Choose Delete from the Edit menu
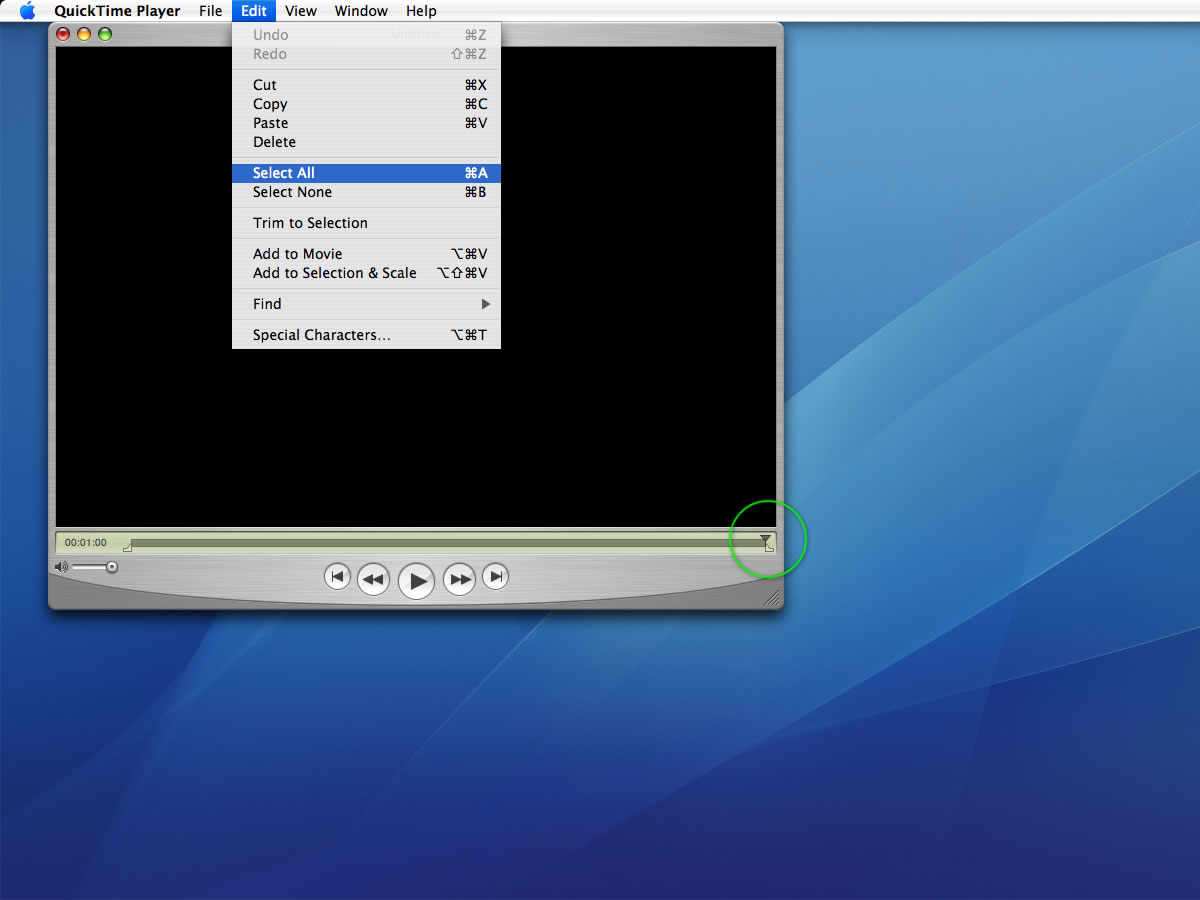The image size is (1200, 900). [x=366, y=142]
